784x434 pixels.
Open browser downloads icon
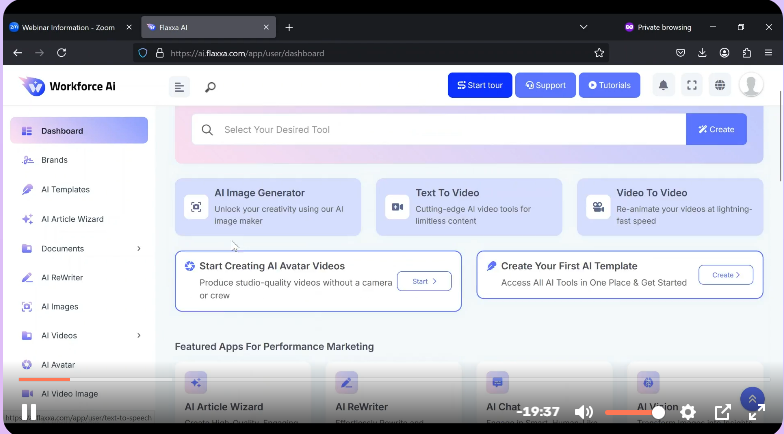point(702,52)
